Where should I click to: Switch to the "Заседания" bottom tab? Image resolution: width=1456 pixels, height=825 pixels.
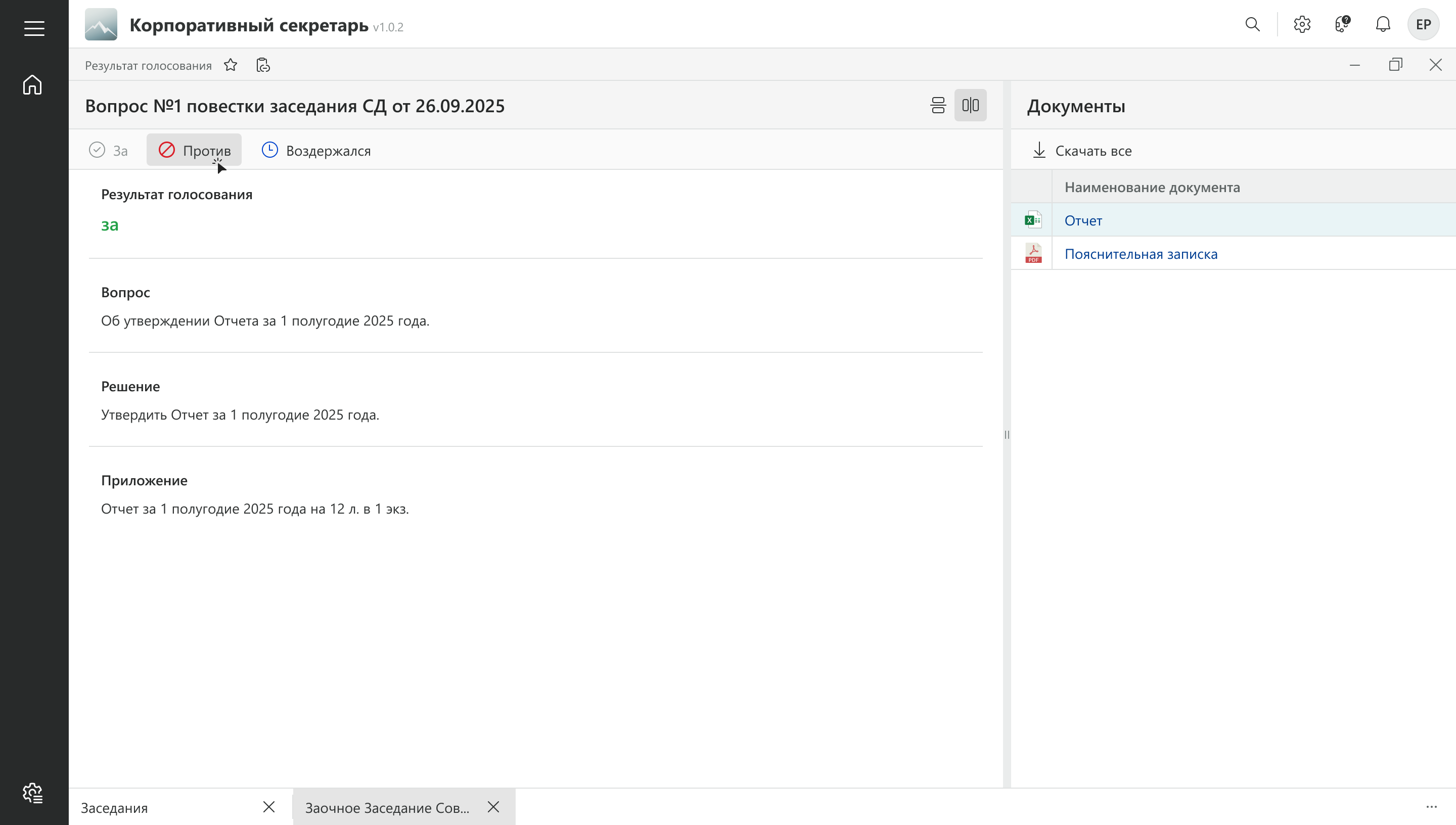click(114, 807)
